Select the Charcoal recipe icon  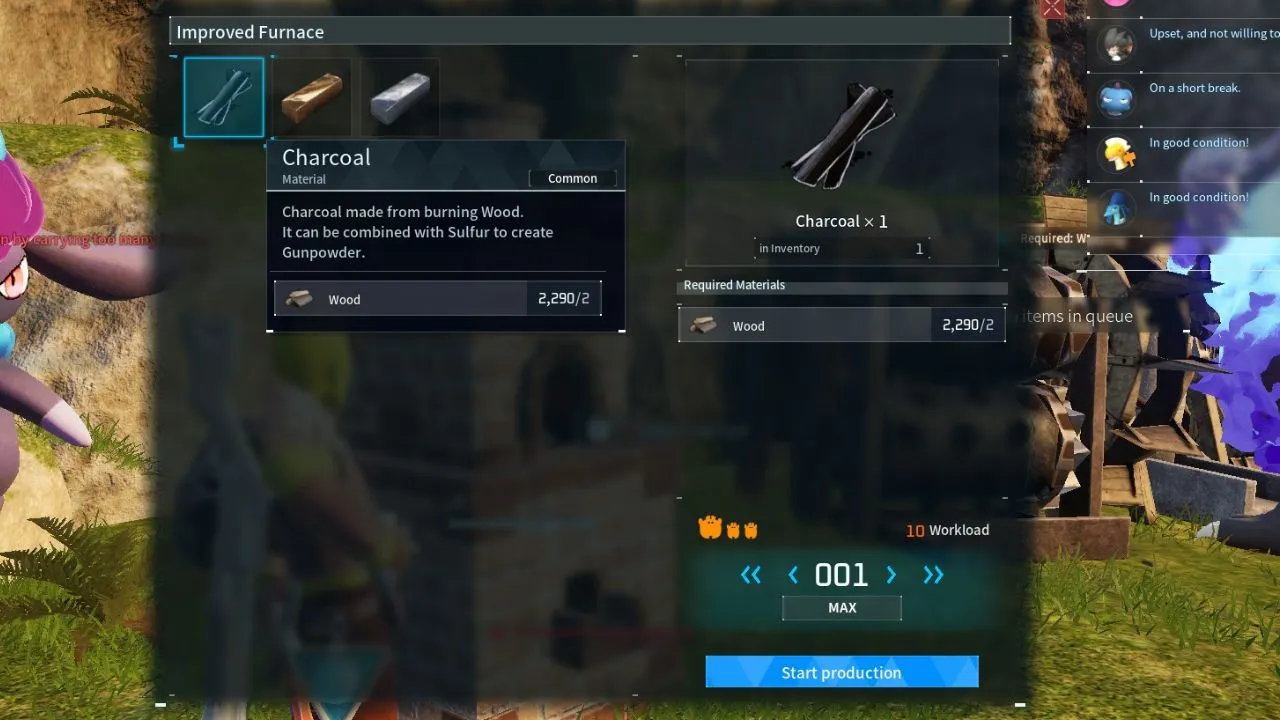(x=224, y=97)
